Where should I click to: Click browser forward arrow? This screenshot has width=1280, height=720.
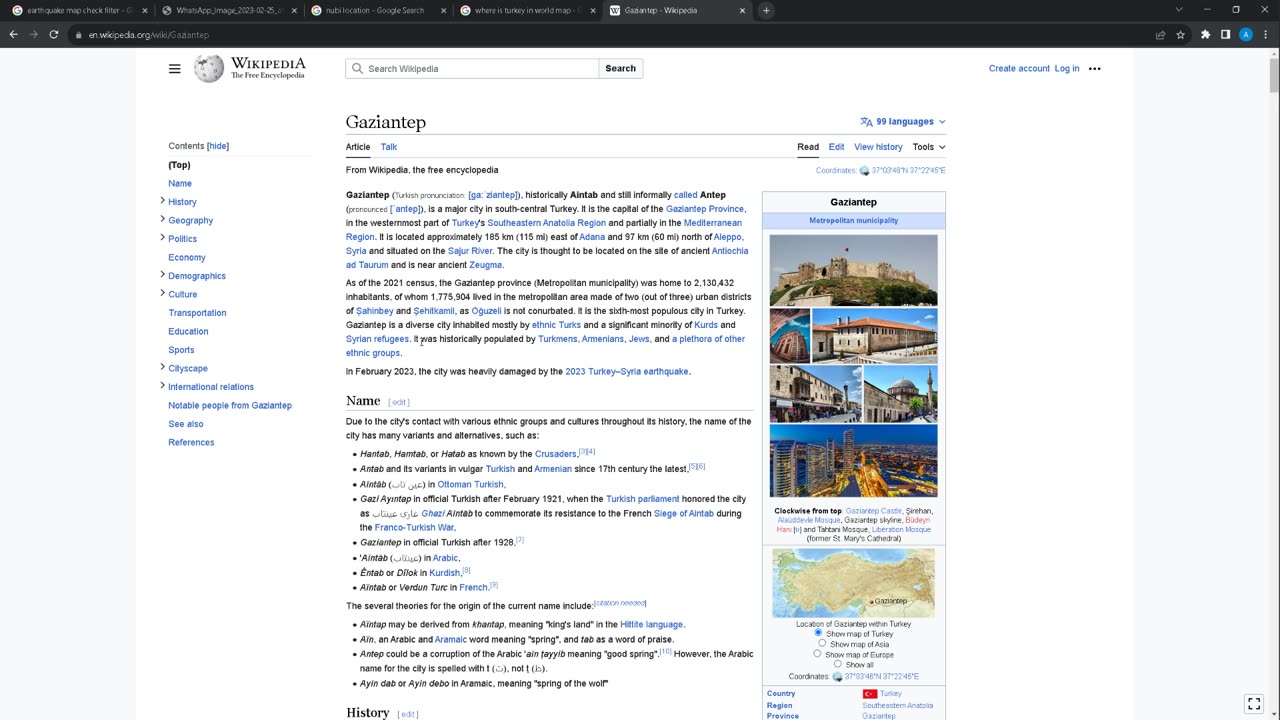[33, 34]
